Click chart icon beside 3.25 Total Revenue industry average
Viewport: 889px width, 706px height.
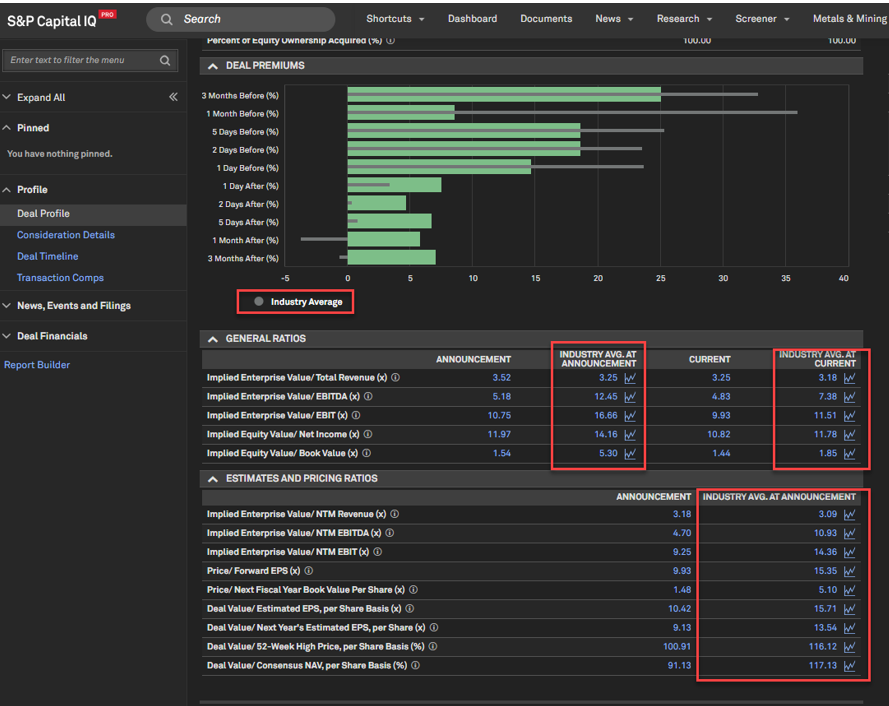point(630,378)
